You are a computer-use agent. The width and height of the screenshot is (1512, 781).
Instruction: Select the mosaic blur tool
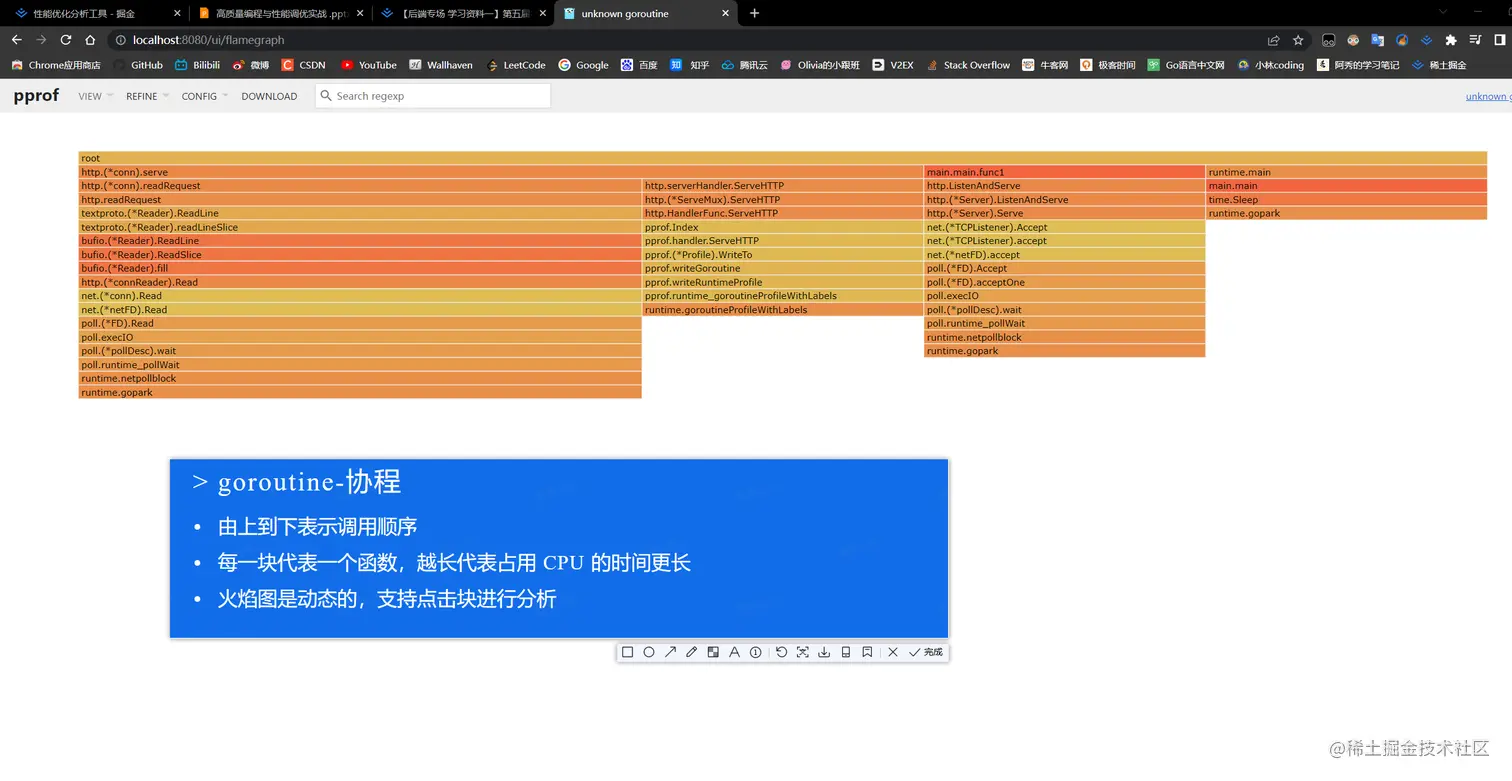[713, 652]
